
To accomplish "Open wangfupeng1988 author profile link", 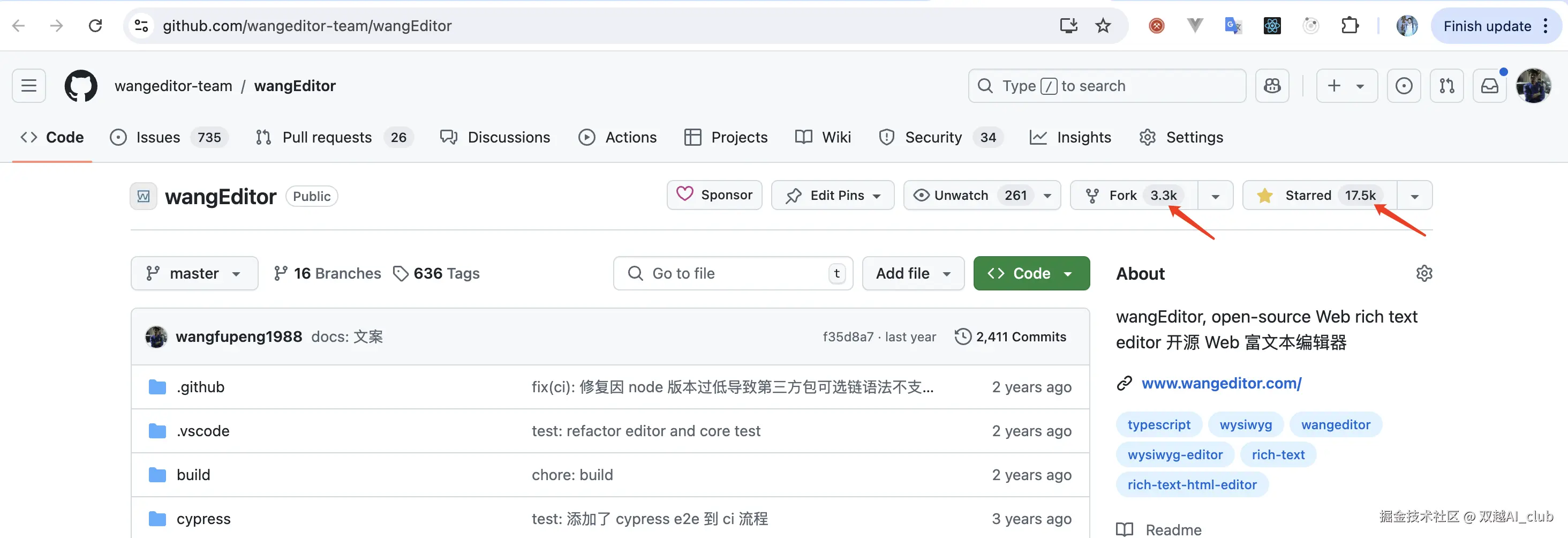I will click(239, 337).
